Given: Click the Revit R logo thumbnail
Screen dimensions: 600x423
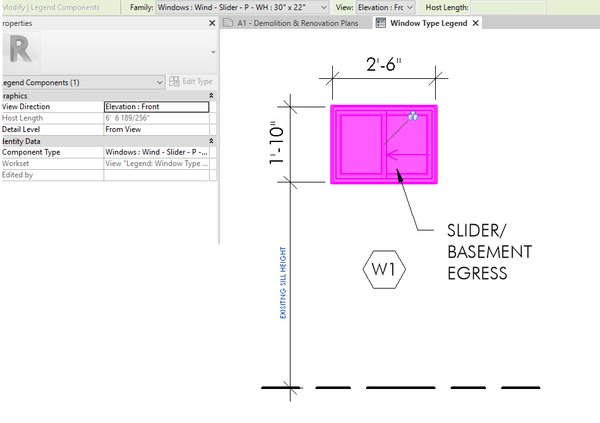Looking at the screenshot, I should 21,51.
